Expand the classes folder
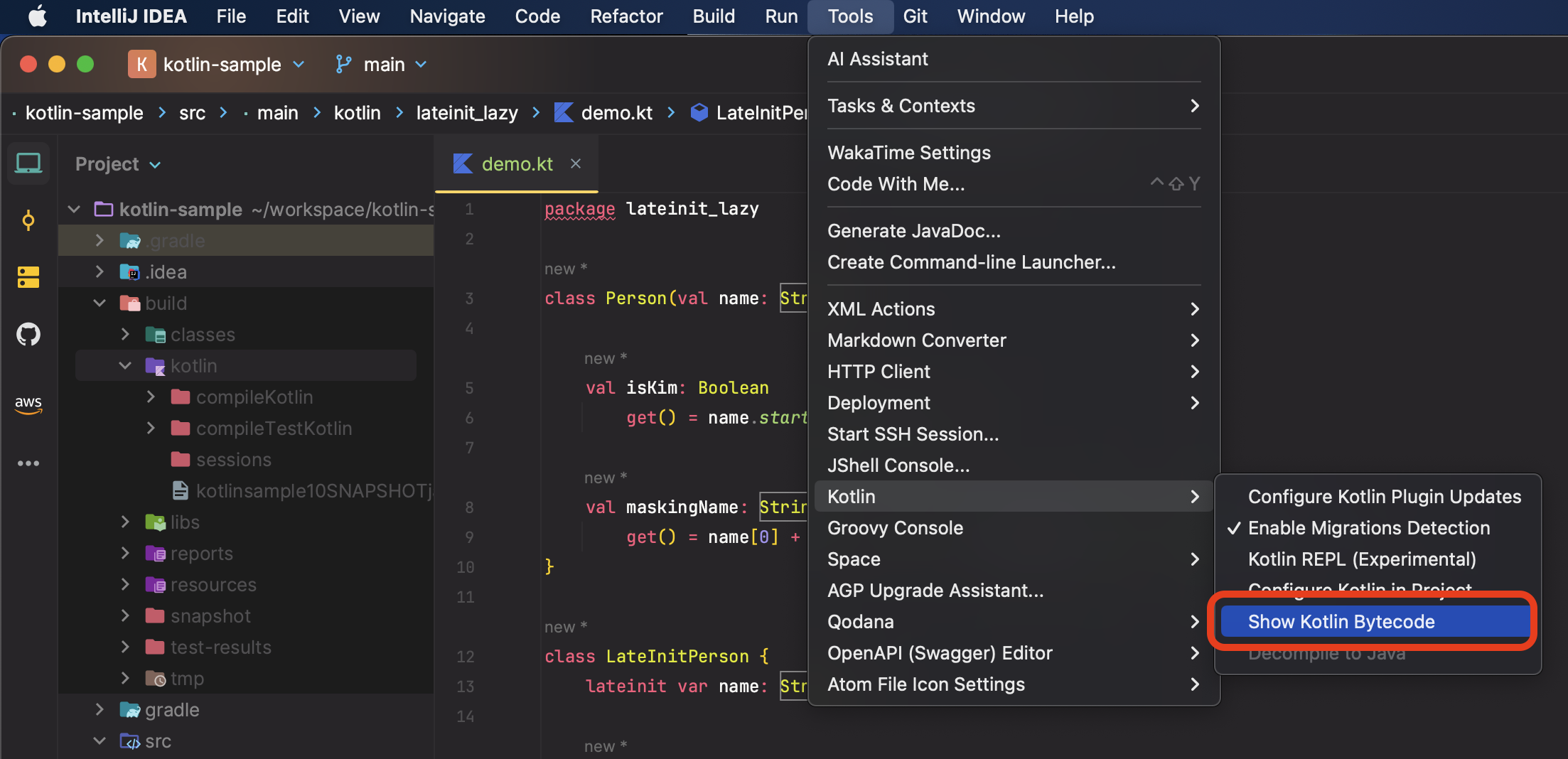Screen dimensions: 1568x759 125,334
